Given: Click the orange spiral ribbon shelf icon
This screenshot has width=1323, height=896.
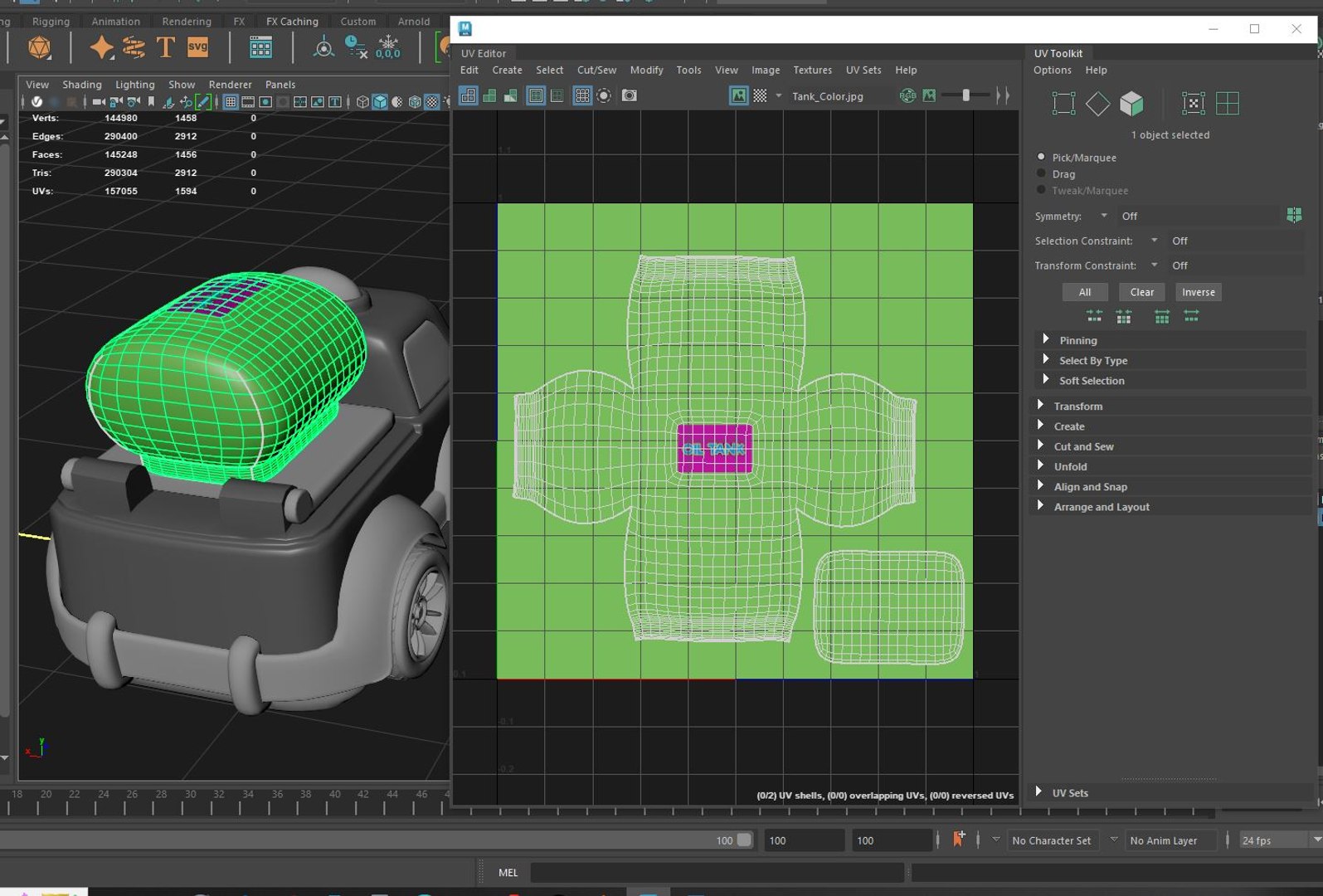Looking at the screenshot, I should tap(133, 47).
